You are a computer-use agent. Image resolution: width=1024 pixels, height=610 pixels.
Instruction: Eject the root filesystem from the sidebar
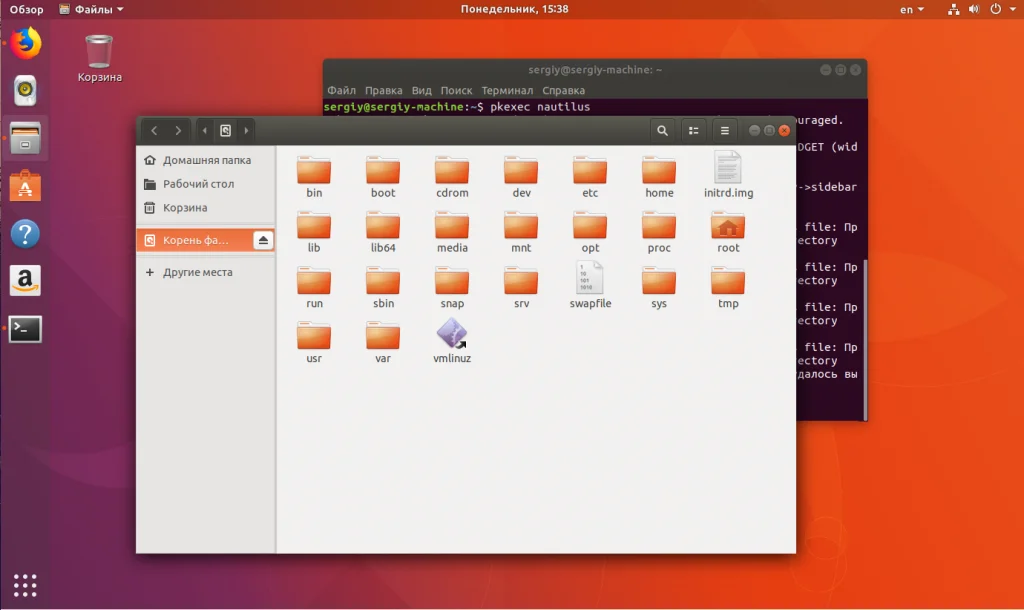point(262,240)
